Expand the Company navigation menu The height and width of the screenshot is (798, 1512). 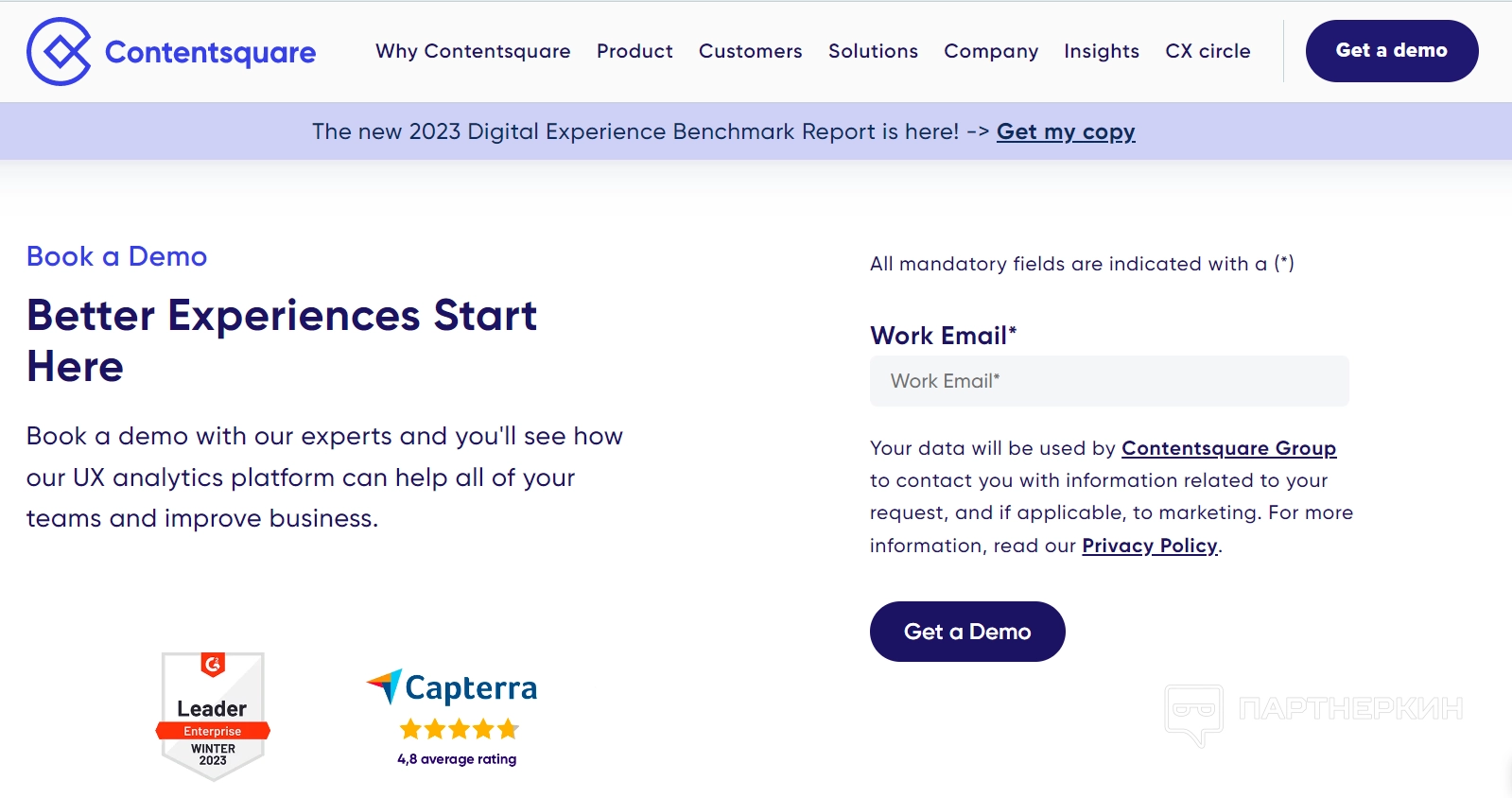pos(991,51)
